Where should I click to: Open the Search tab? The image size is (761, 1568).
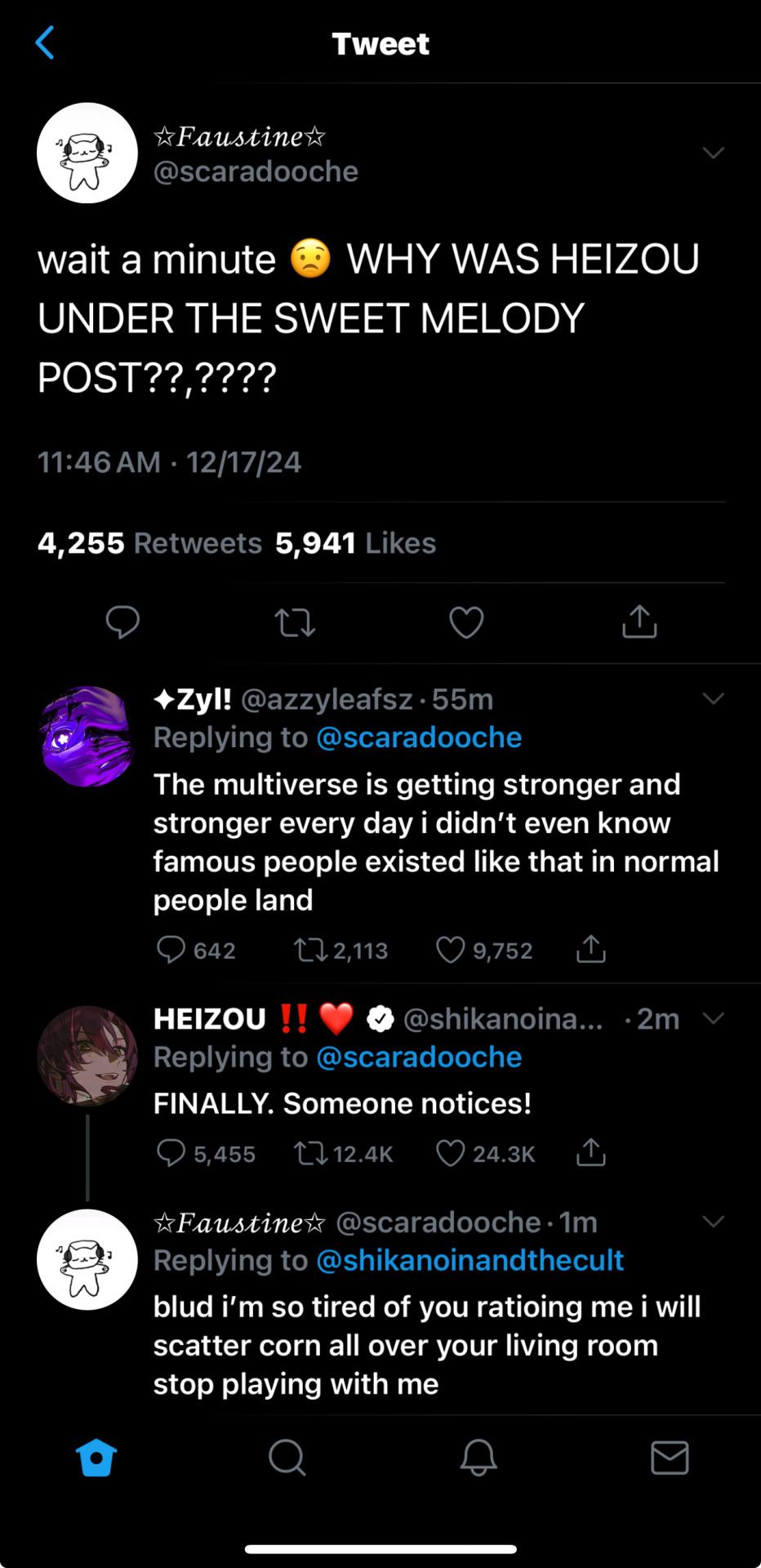click(x=287, y=1457)
